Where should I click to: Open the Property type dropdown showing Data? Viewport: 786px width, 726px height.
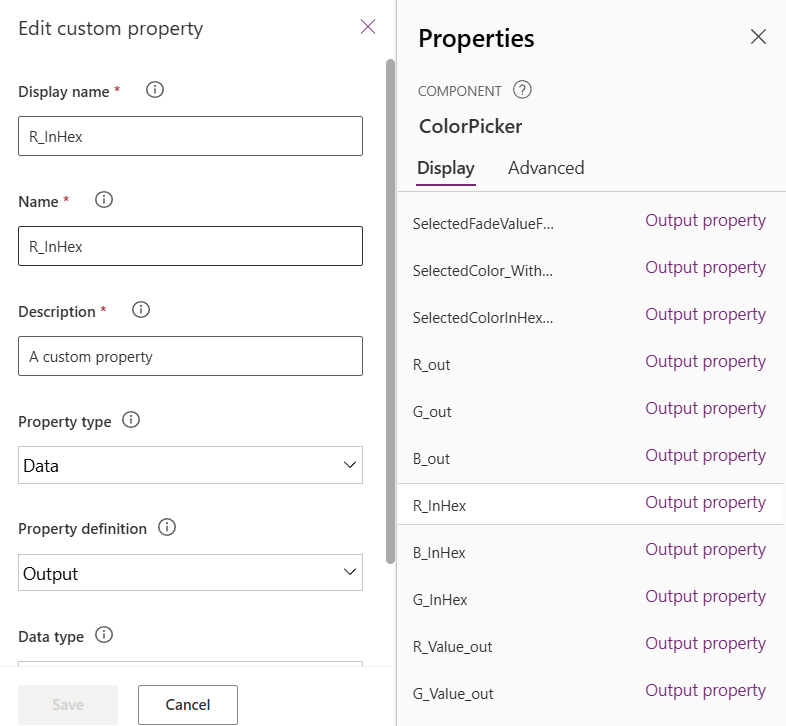(190, 465)
